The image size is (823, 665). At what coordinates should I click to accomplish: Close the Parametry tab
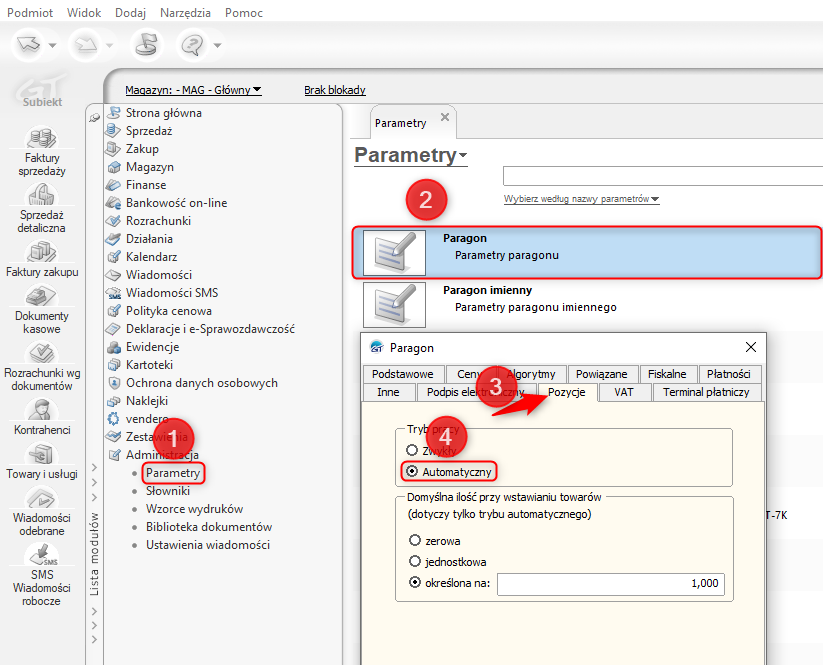pos(445,117)
